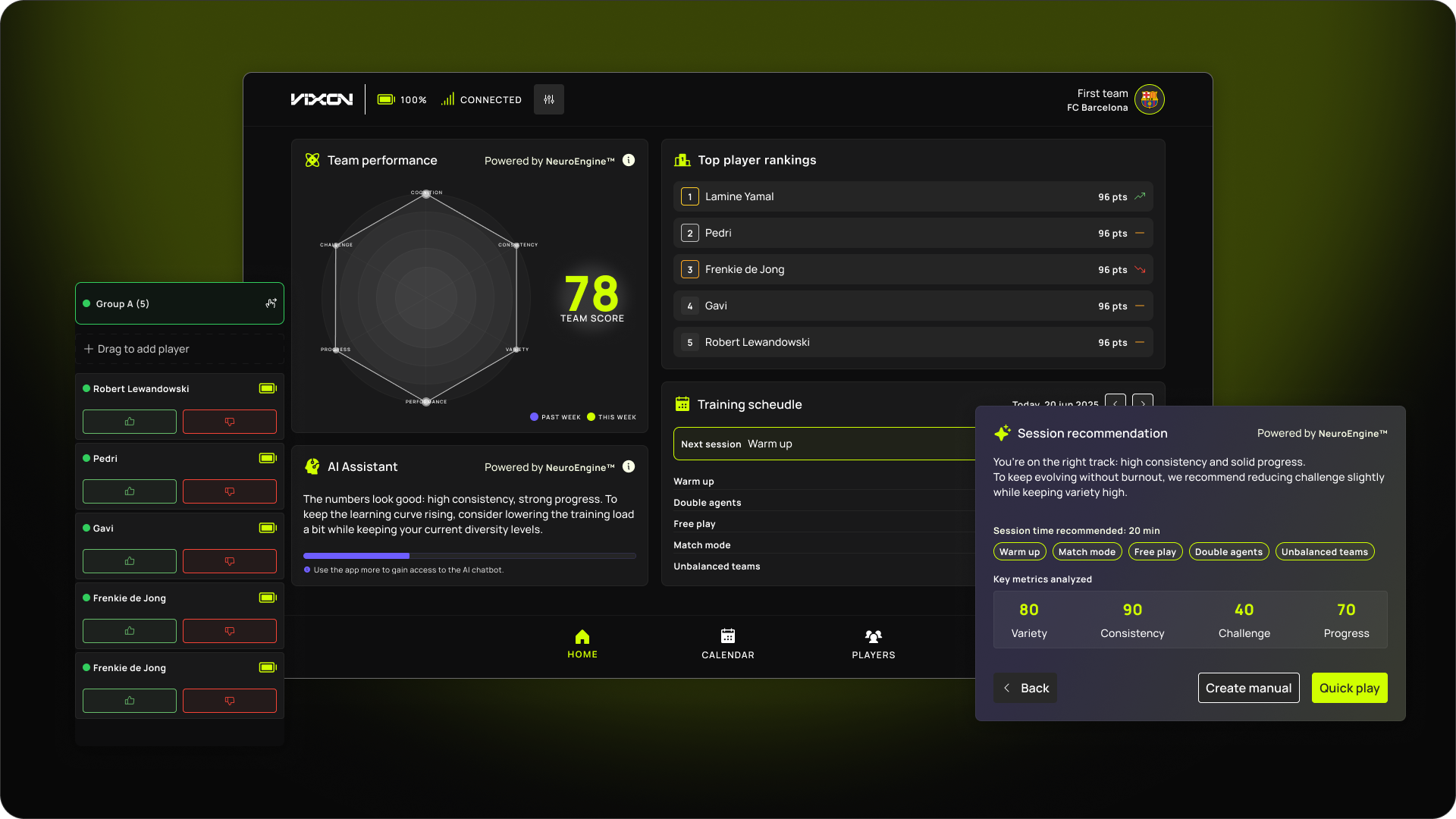Open the info icon next to Team performance
This screenshot has height=819, width=1456.
[x=628, y=160]
